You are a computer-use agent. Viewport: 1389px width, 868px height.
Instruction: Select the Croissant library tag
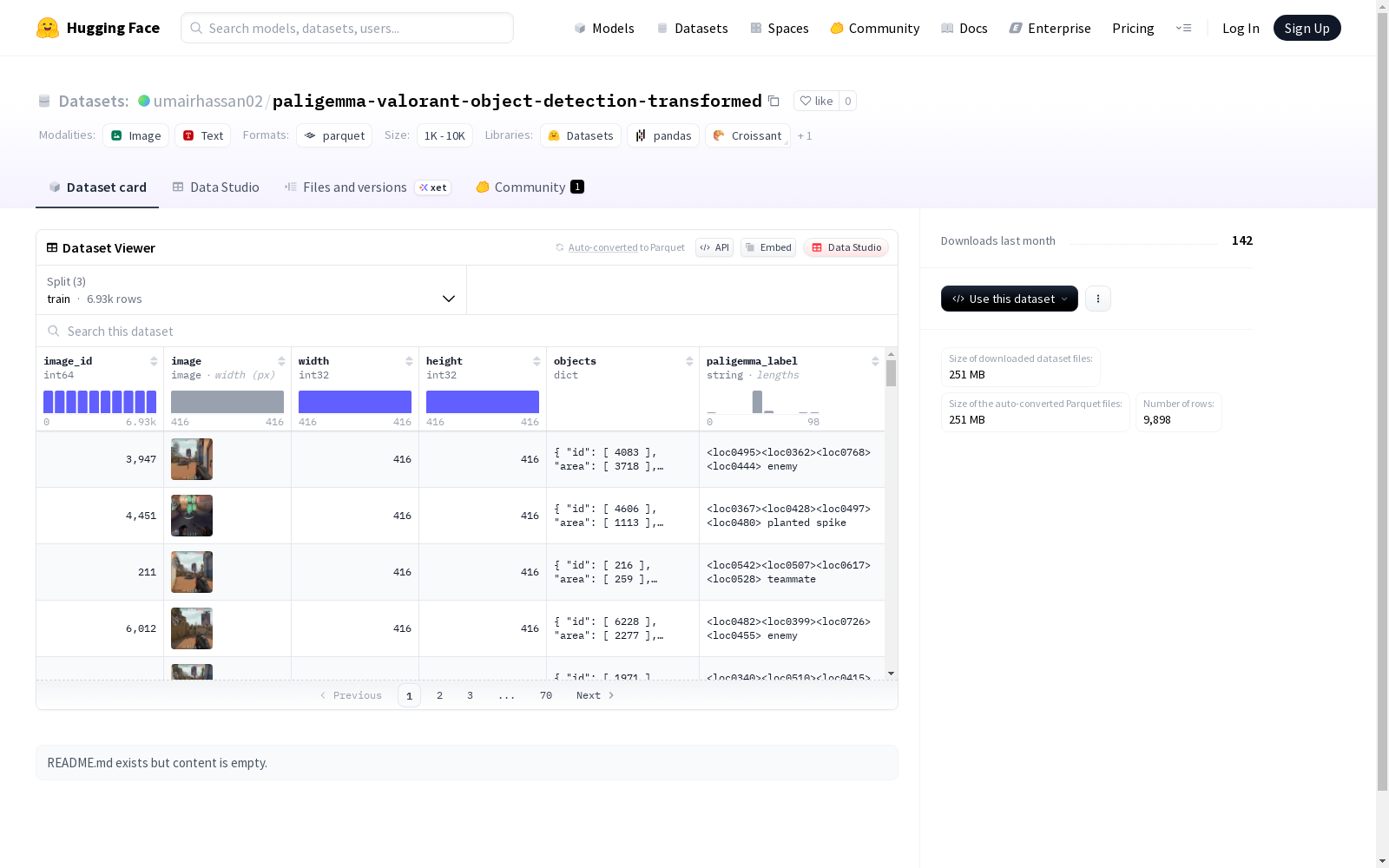747,135
